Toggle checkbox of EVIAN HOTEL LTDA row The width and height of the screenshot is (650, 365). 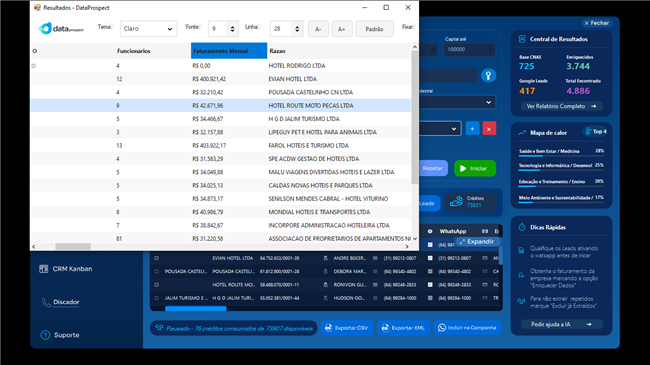coord(156,258)
